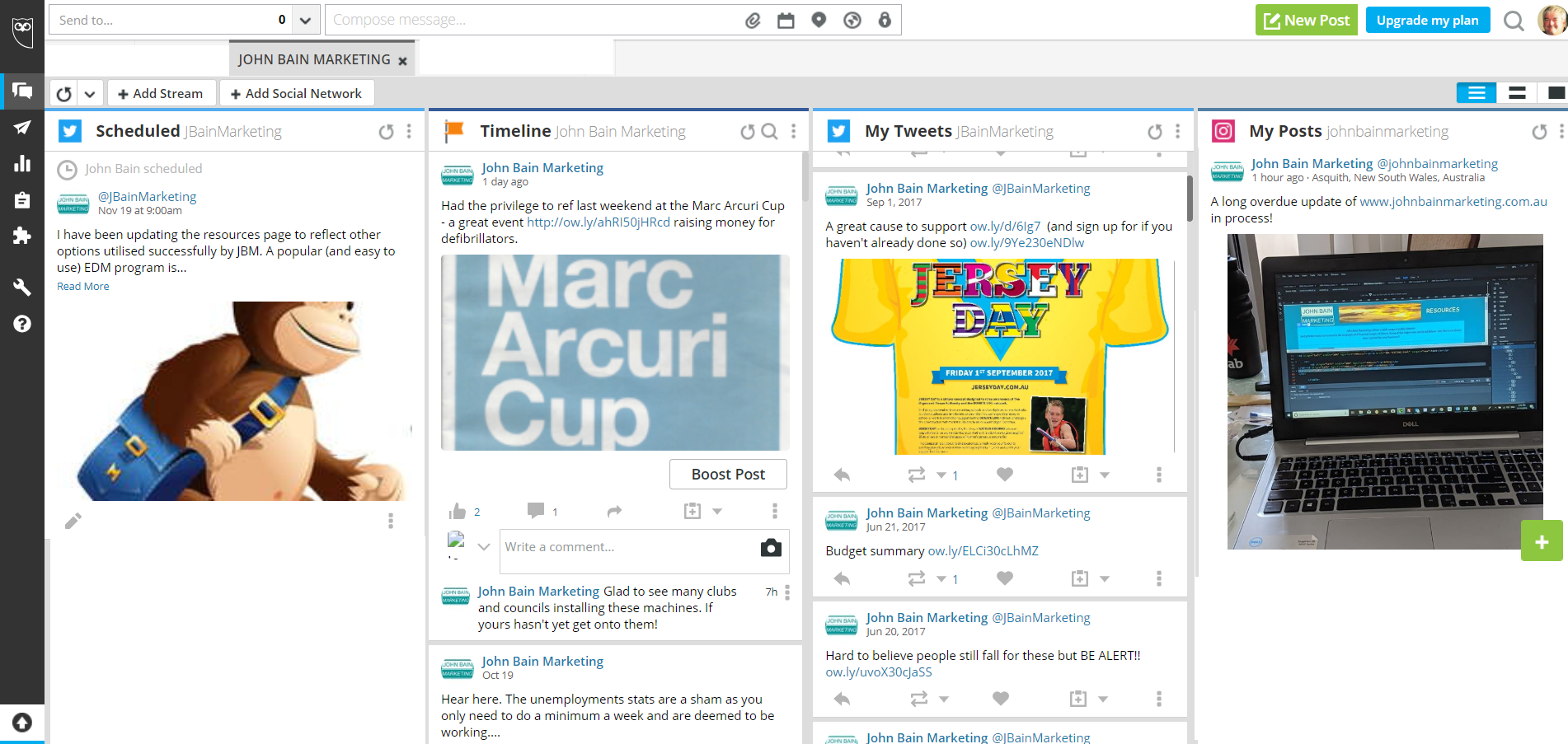
Task: Search the Timeline stream
Action: coord(769,132)
